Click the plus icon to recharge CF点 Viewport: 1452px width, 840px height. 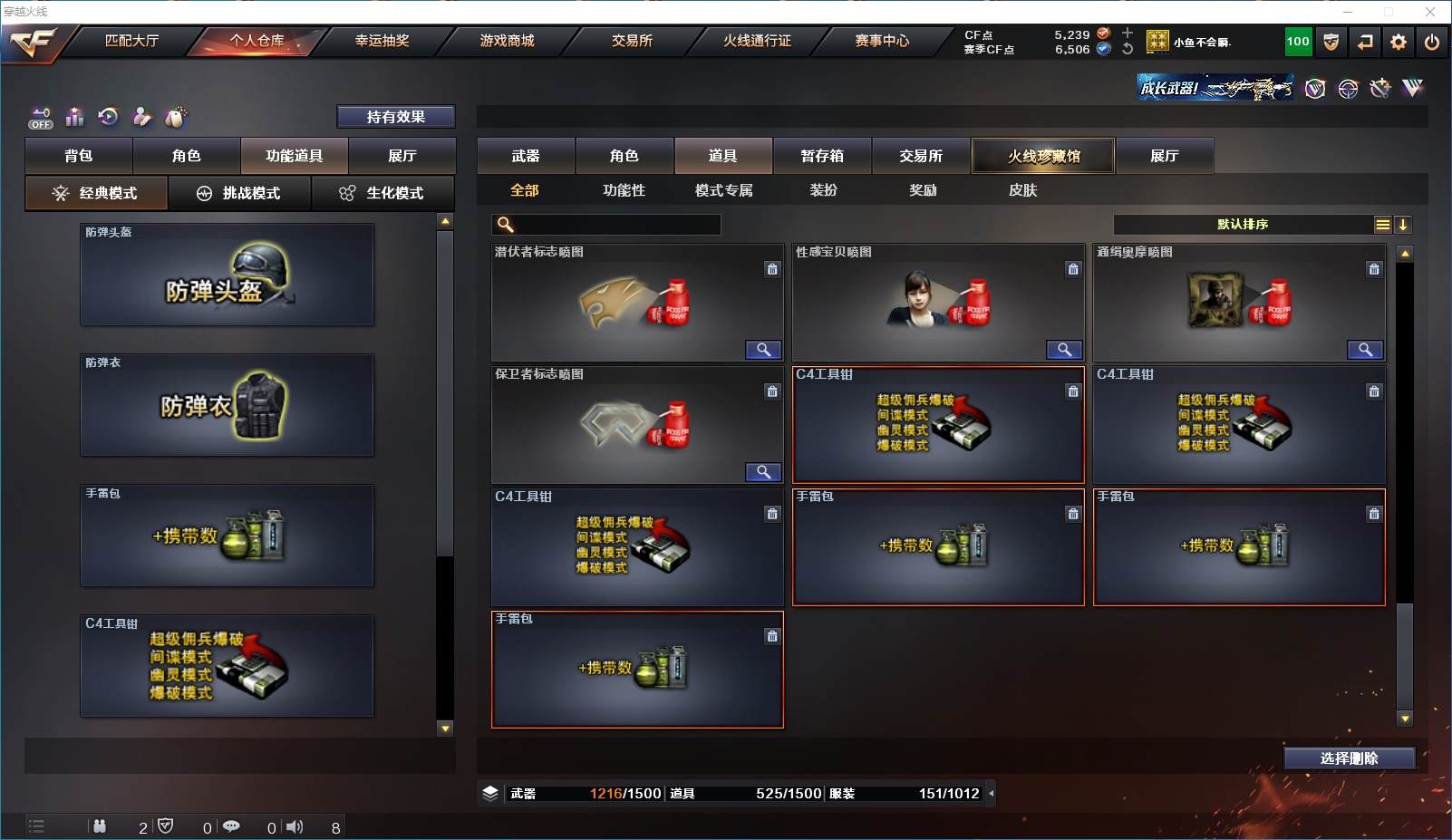[1128, 33]
